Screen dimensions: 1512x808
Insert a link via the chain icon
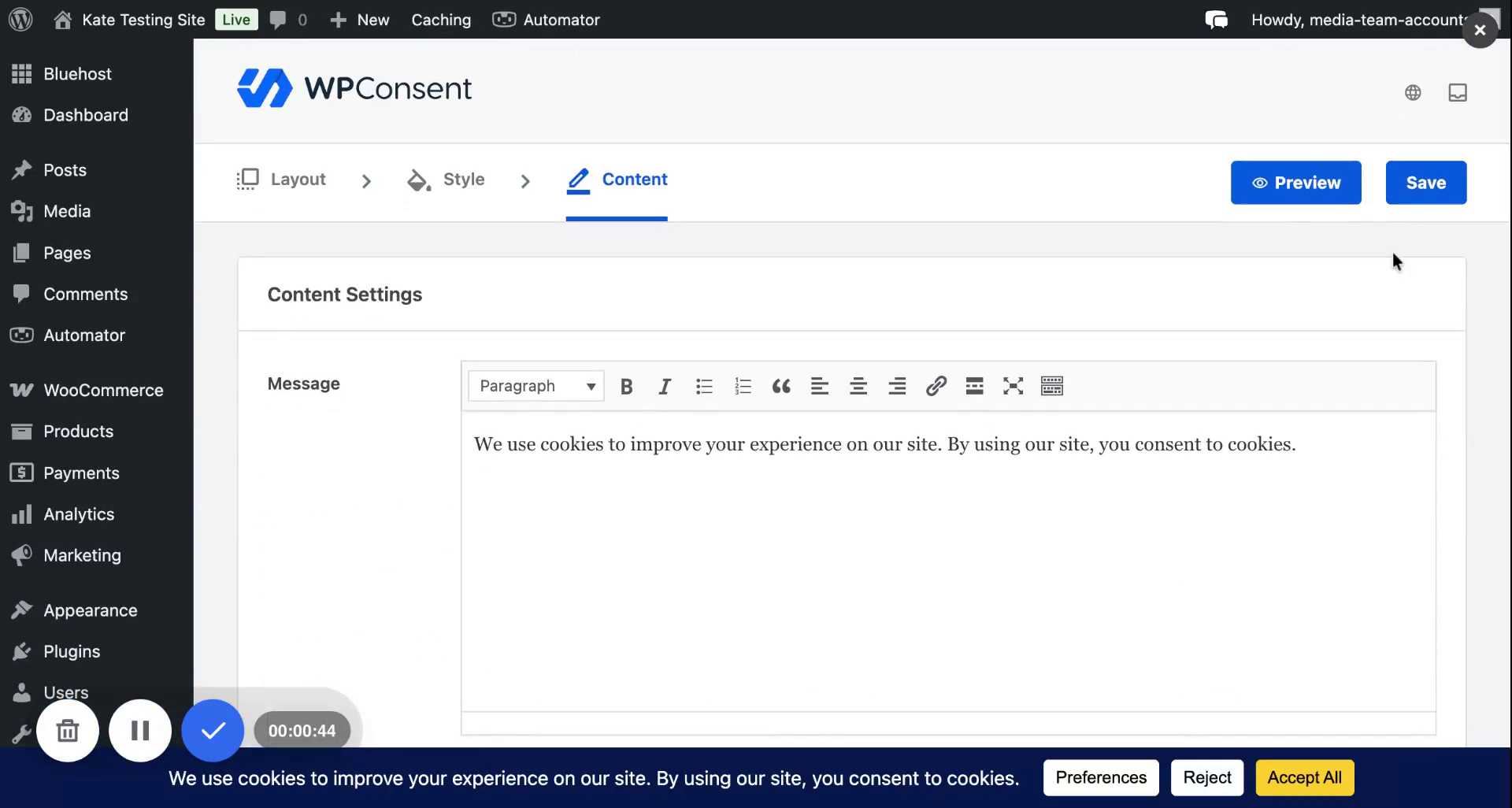(936, 386)
